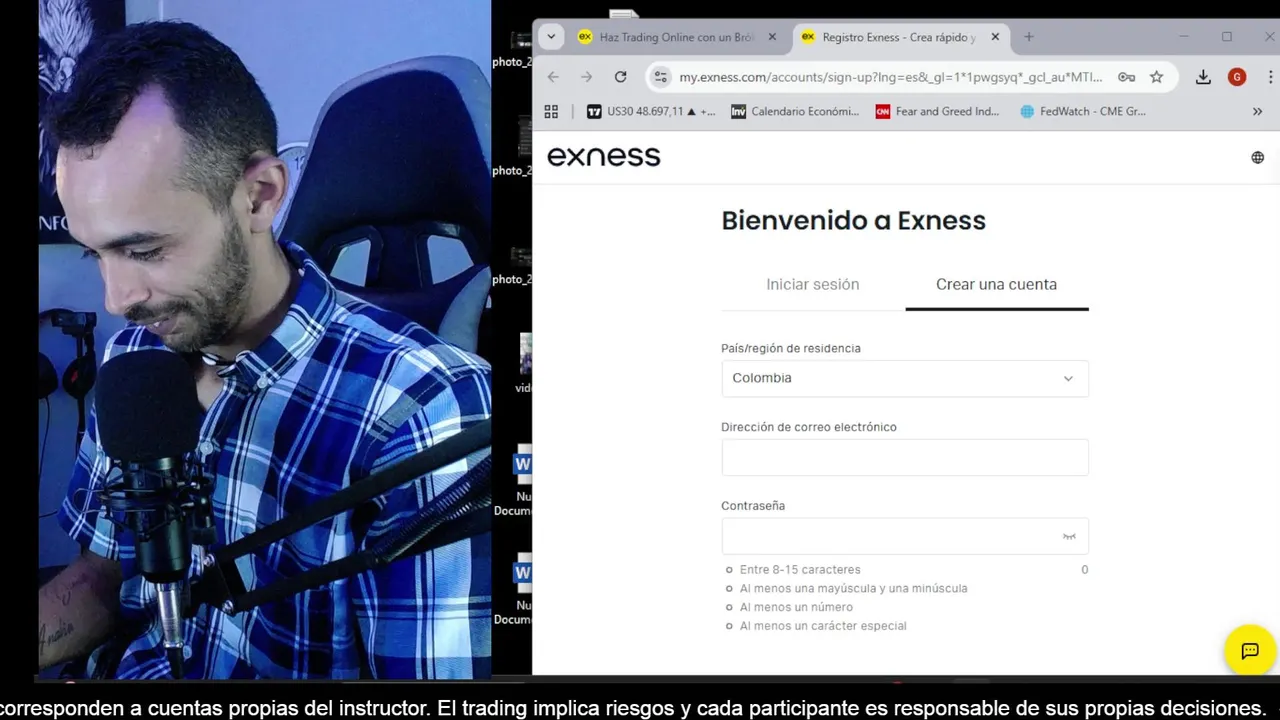Click the email address input field
Viewport: 1280px width, 720px height.
click(905, 457)
